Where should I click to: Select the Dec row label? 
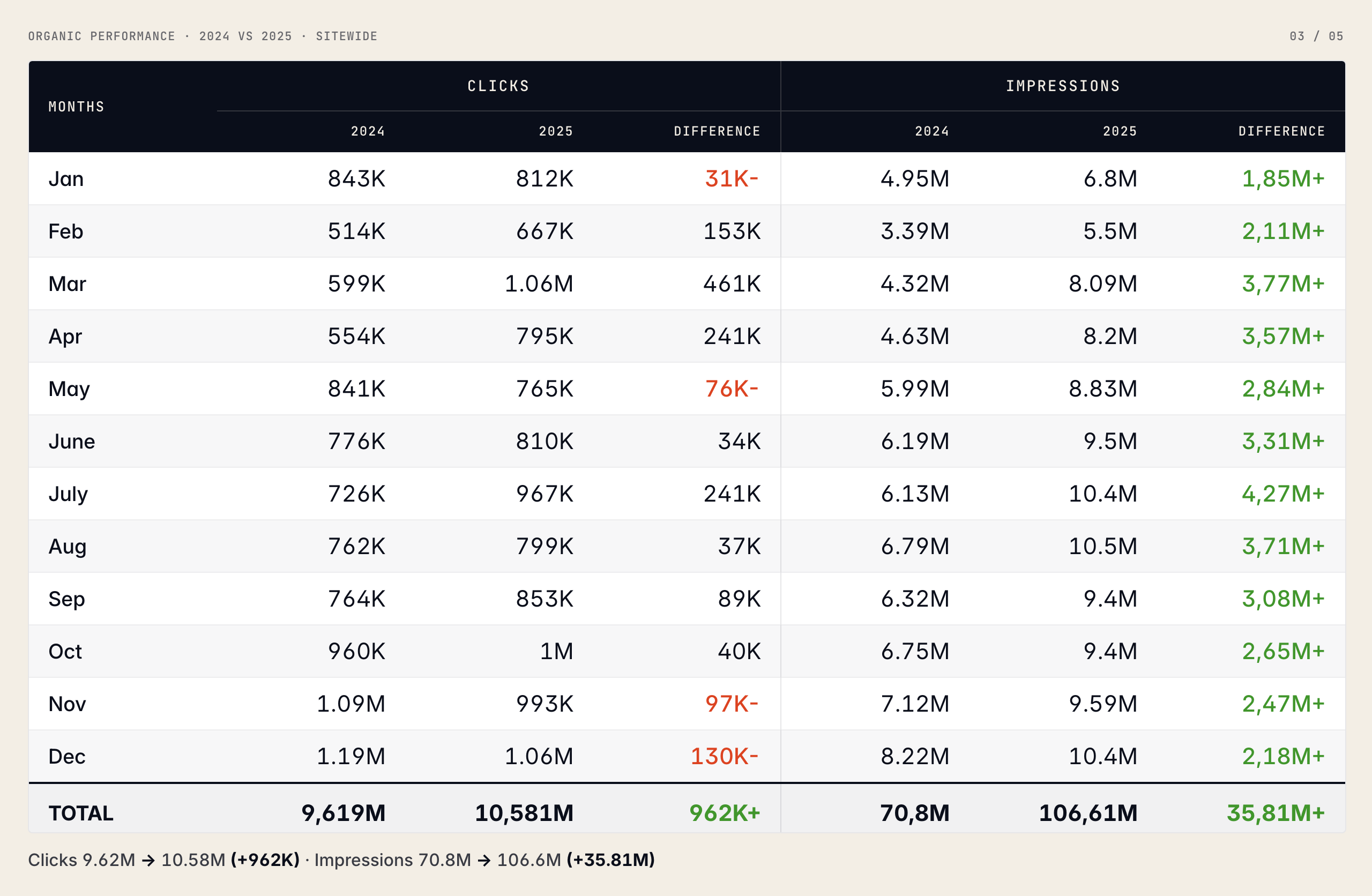[x=67, y=756]
